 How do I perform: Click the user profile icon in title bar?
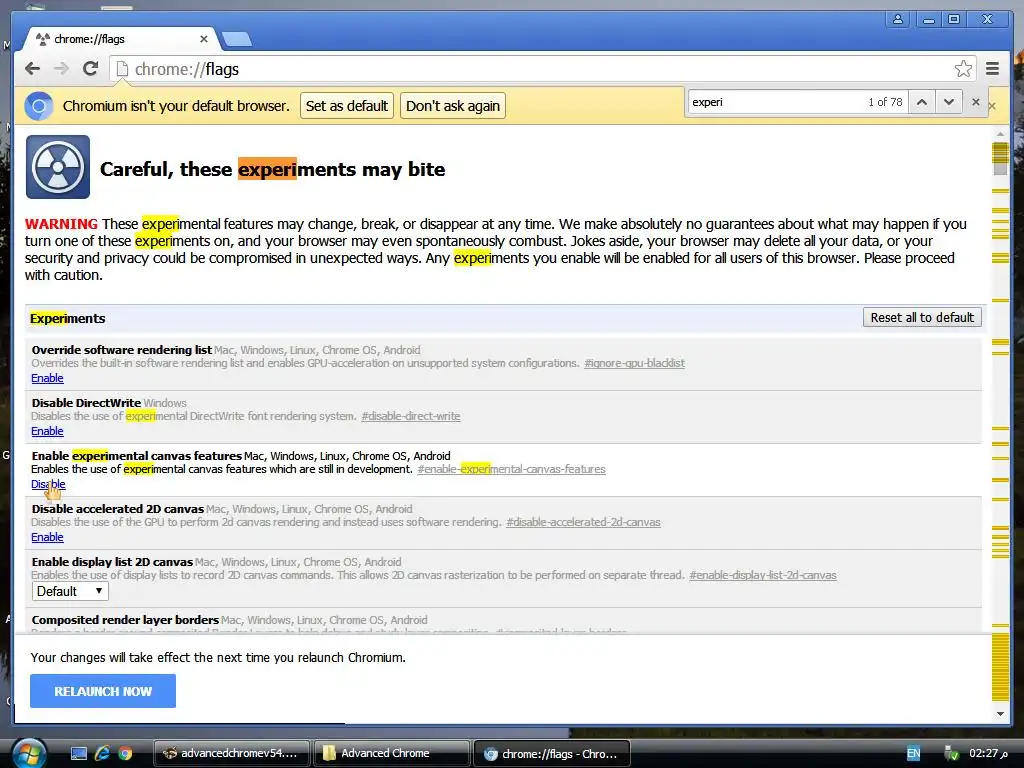(x=898, y=19)
